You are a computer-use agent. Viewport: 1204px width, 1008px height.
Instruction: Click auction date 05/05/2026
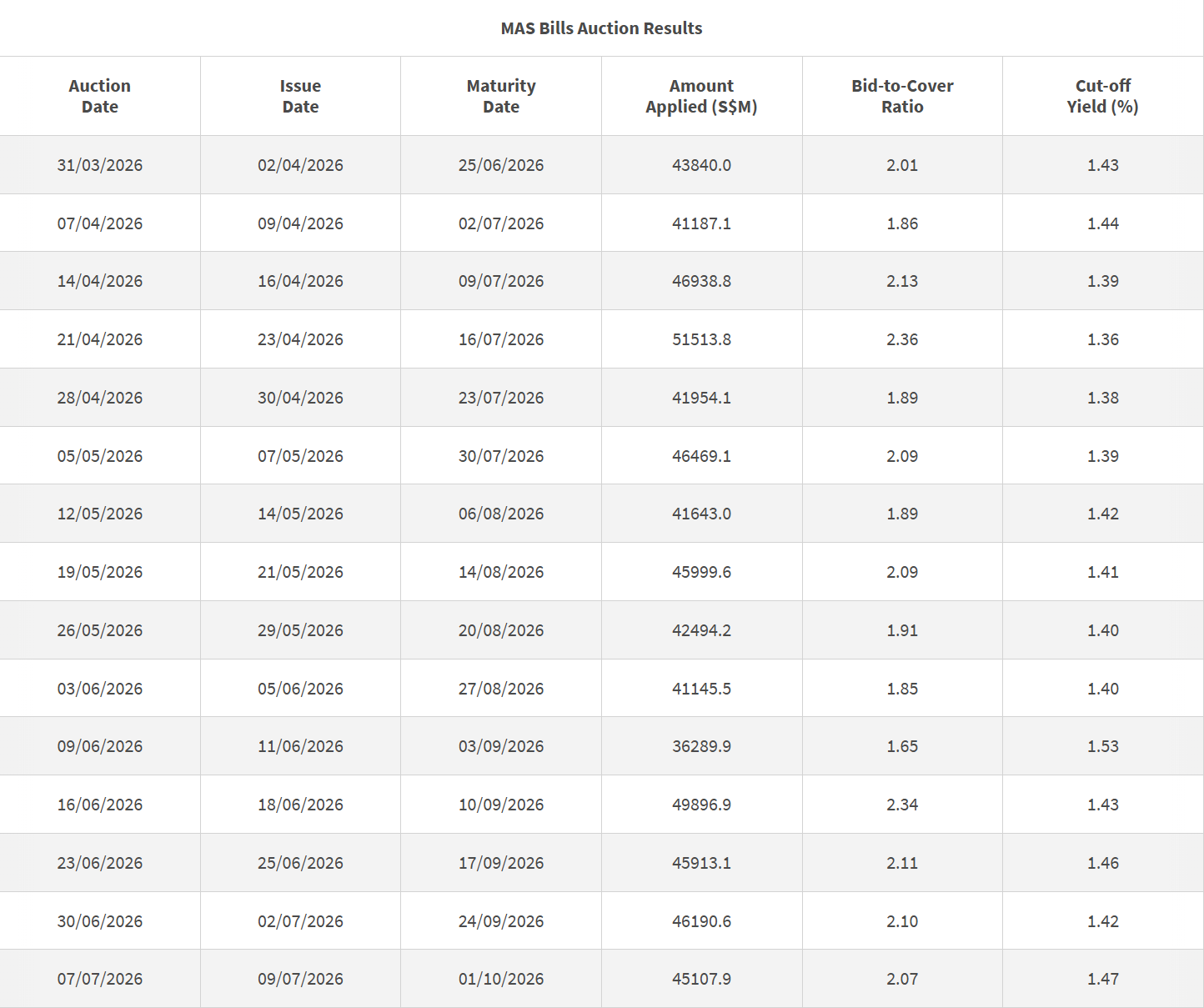point(100,456)
